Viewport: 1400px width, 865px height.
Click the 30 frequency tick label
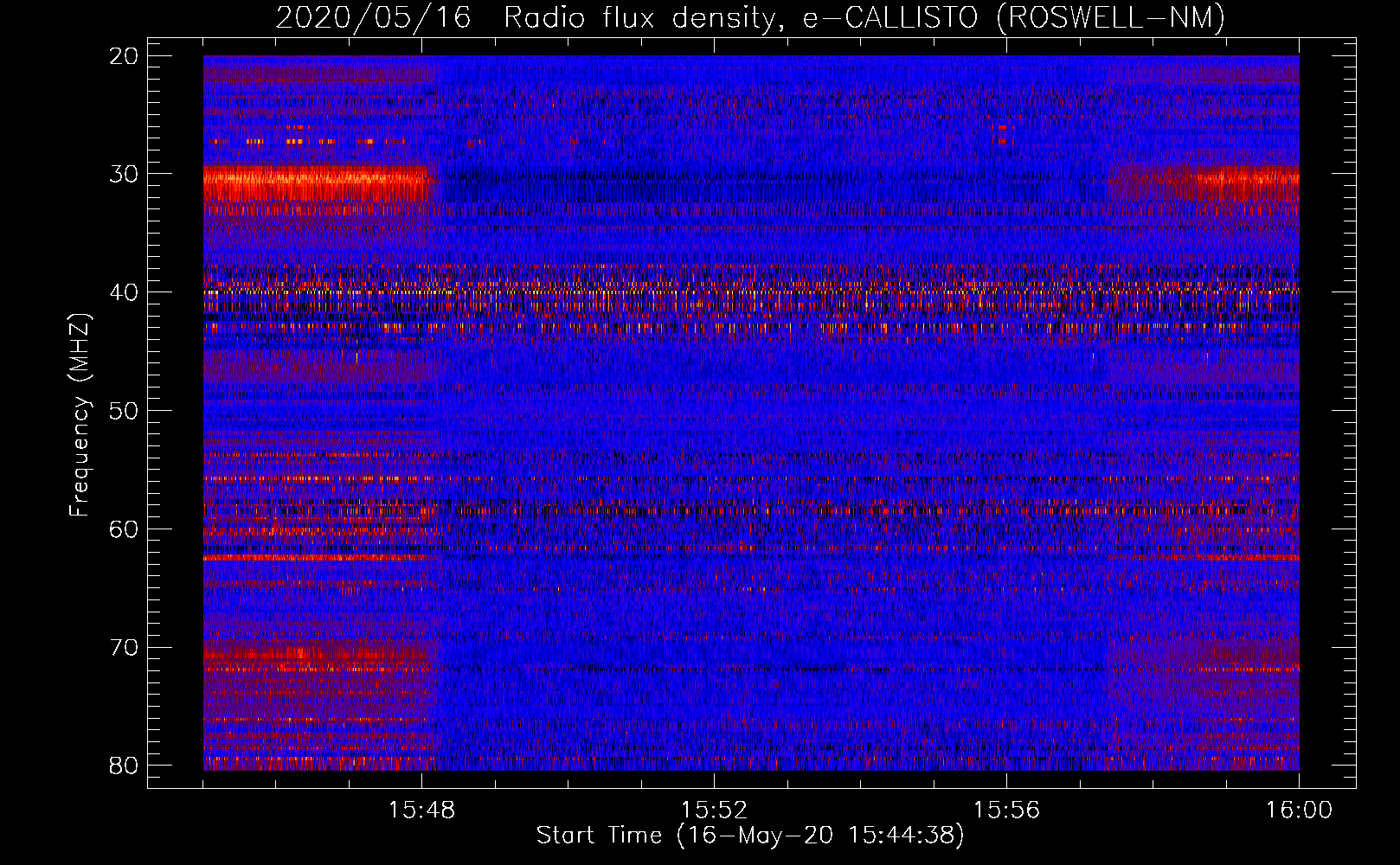click(x=125, y=174)
